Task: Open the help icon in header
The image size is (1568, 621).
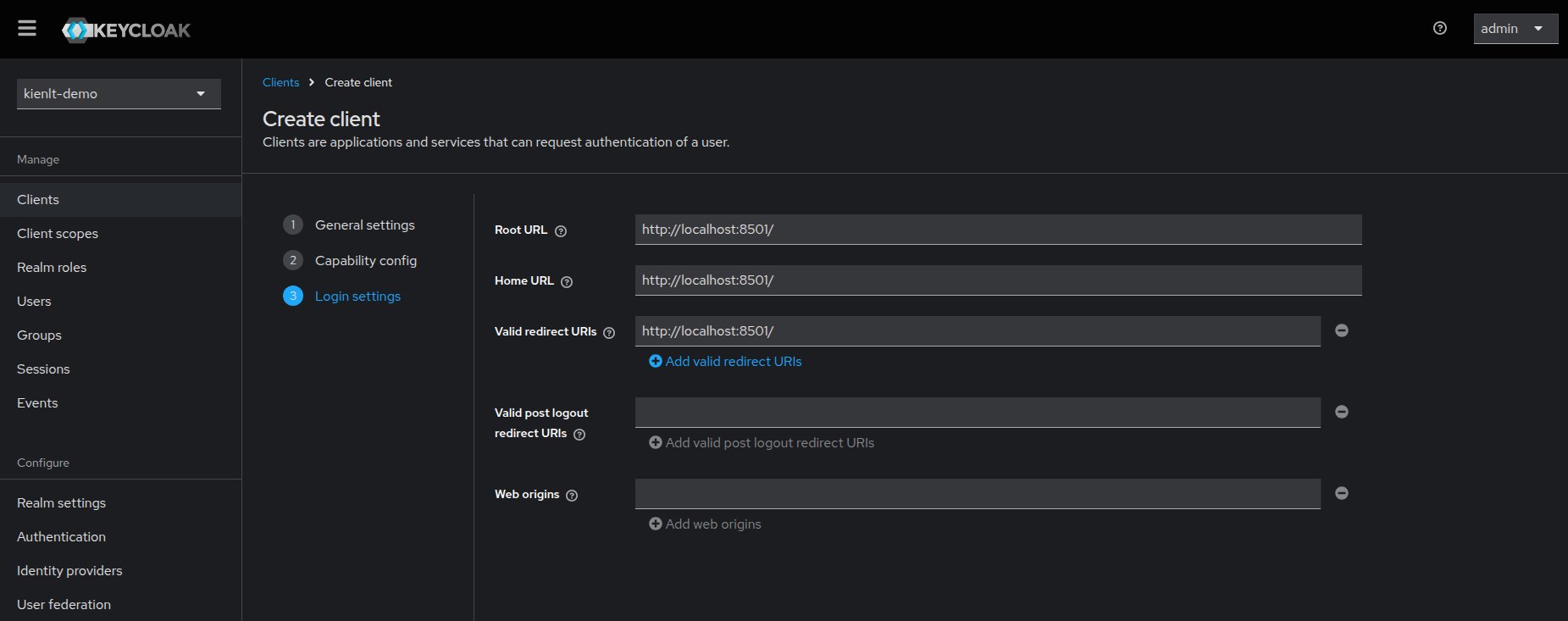Action: [x=1439, y=29]
